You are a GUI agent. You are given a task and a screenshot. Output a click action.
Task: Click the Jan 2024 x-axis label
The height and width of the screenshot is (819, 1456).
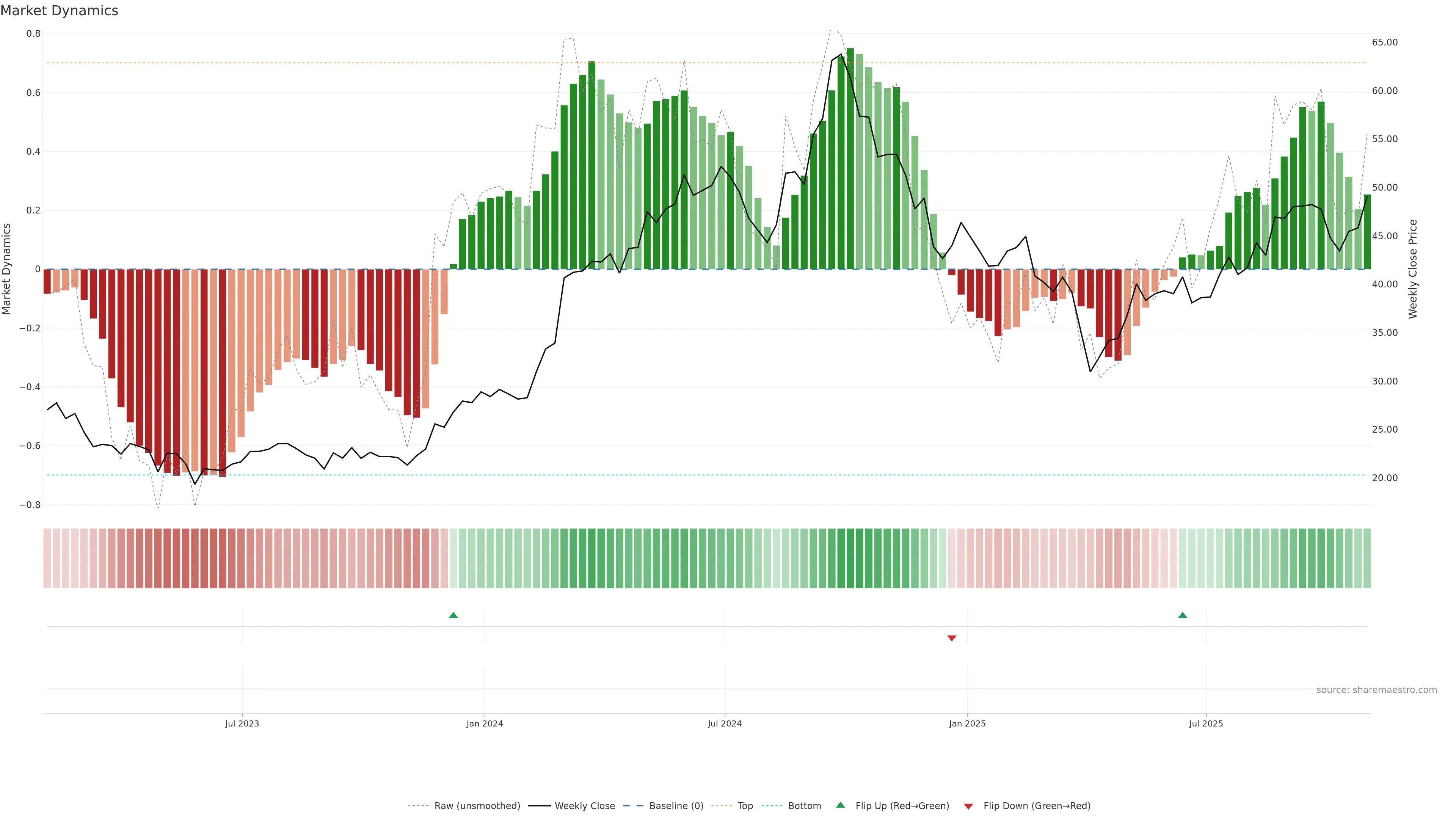point(485,723)
